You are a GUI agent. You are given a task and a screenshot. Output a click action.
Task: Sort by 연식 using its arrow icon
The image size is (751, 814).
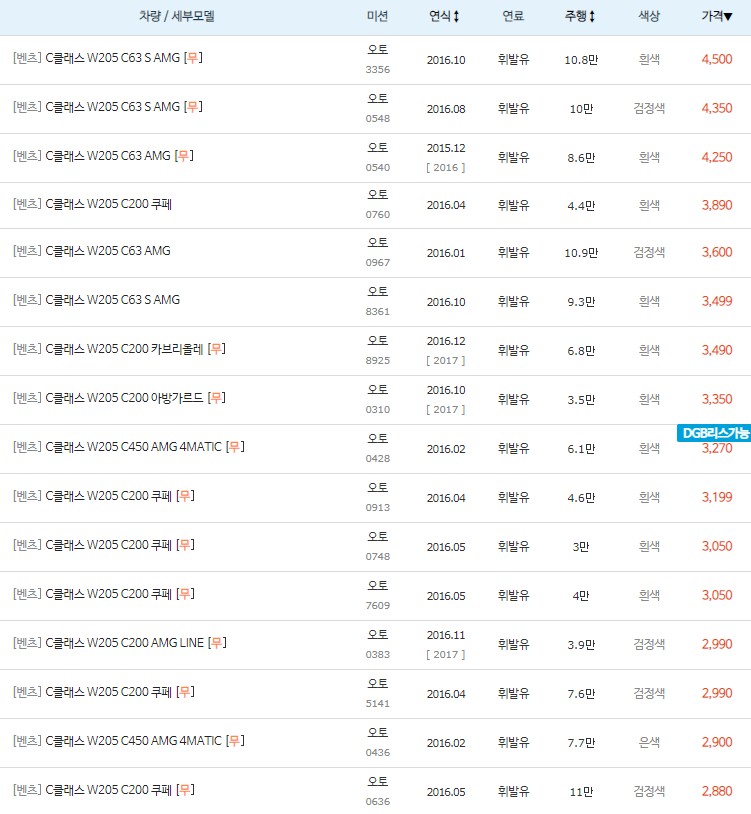click(456, 17)
